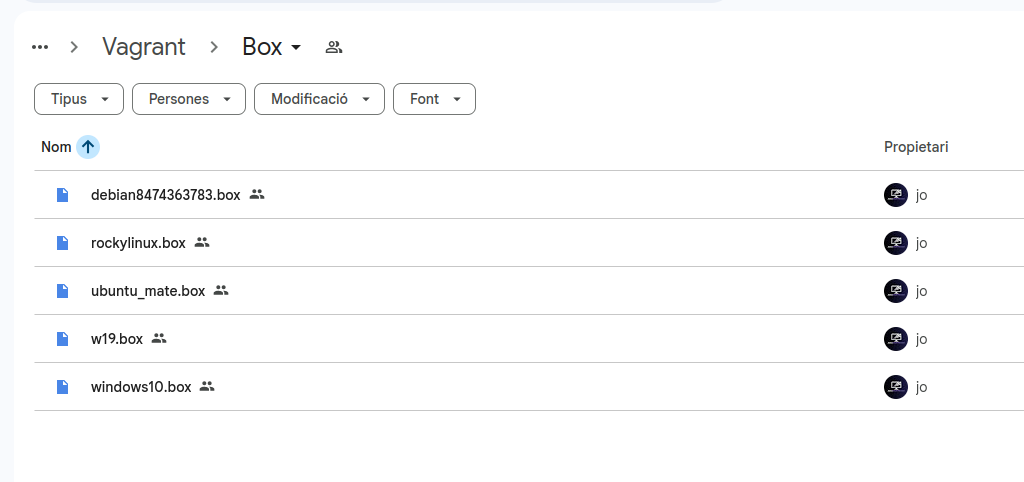Viewport: 1024px width, 482px height.
Task: Click the Propietari column header
Action: [916, 147]
